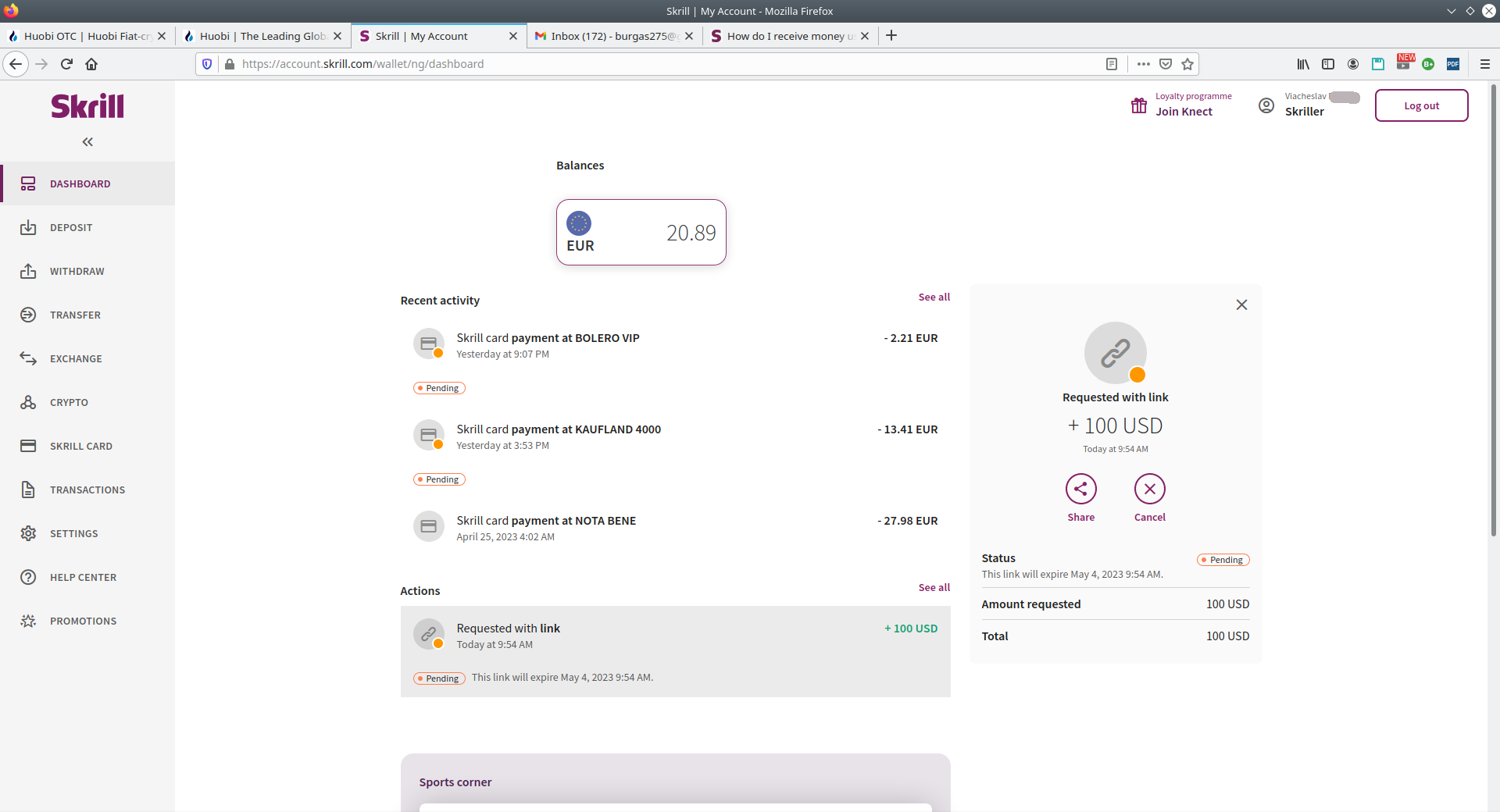
Task: Click the Deposit icon in sidebar
Action: pos(28,227)
